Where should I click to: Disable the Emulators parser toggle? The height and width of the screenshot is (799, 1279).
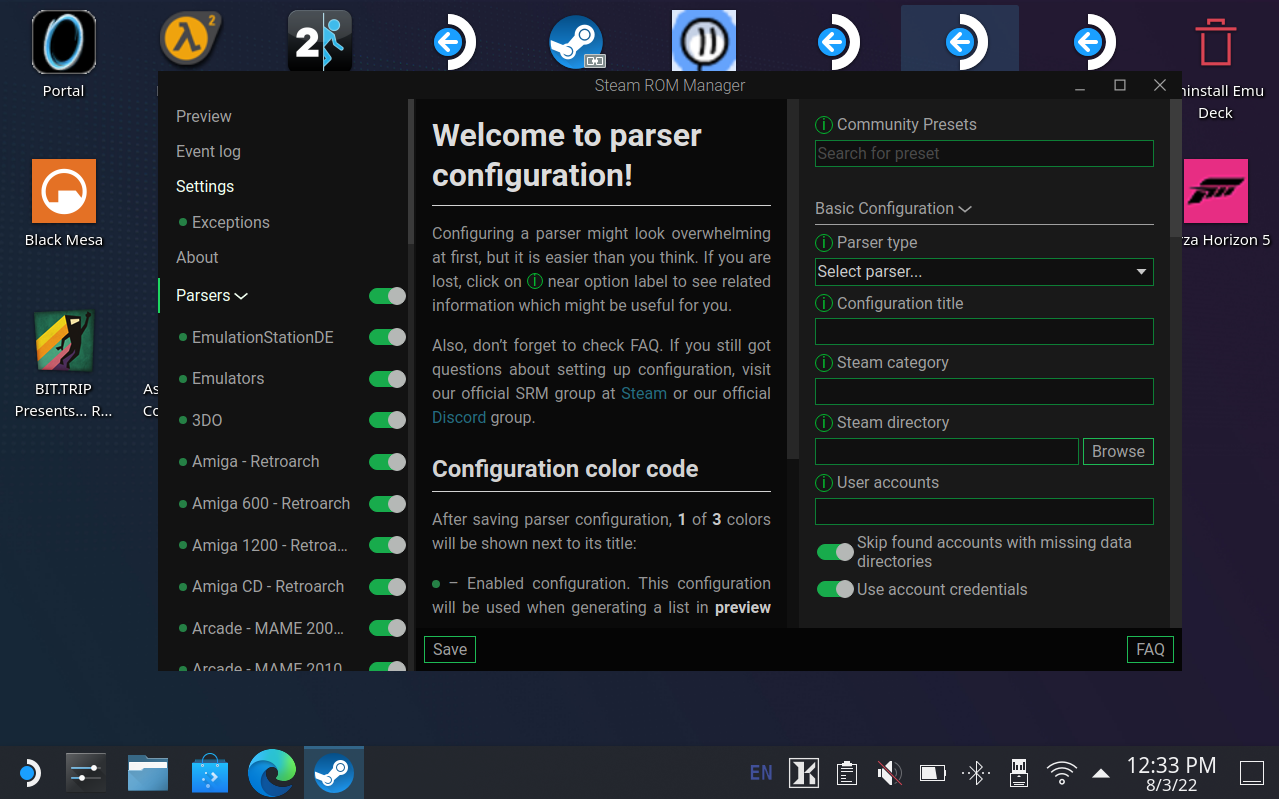388,379
